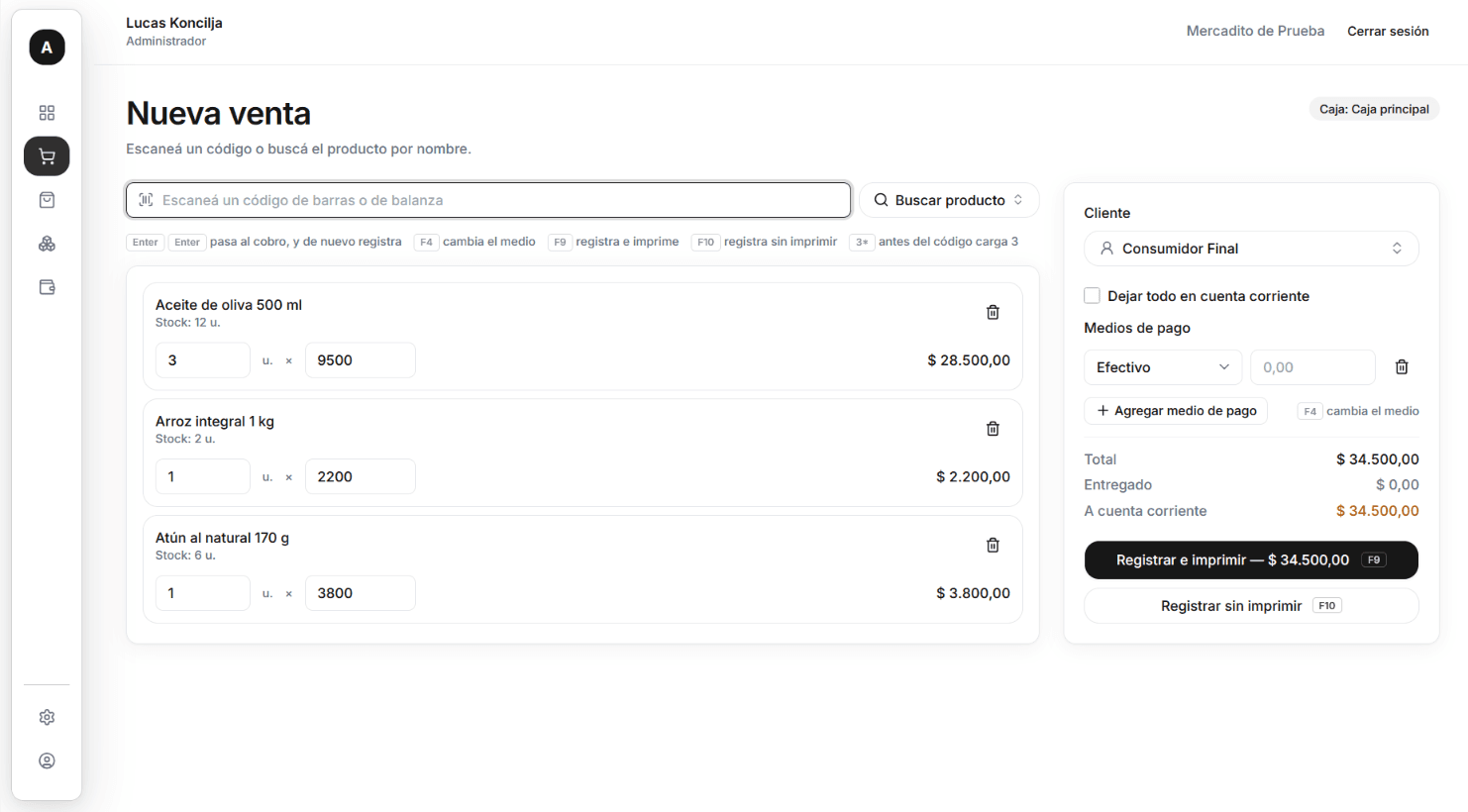This screenshot has width=1468, height=812.
Task: Click the Efectivo amount field showing 0,00
Action: tap(1312, 367)
